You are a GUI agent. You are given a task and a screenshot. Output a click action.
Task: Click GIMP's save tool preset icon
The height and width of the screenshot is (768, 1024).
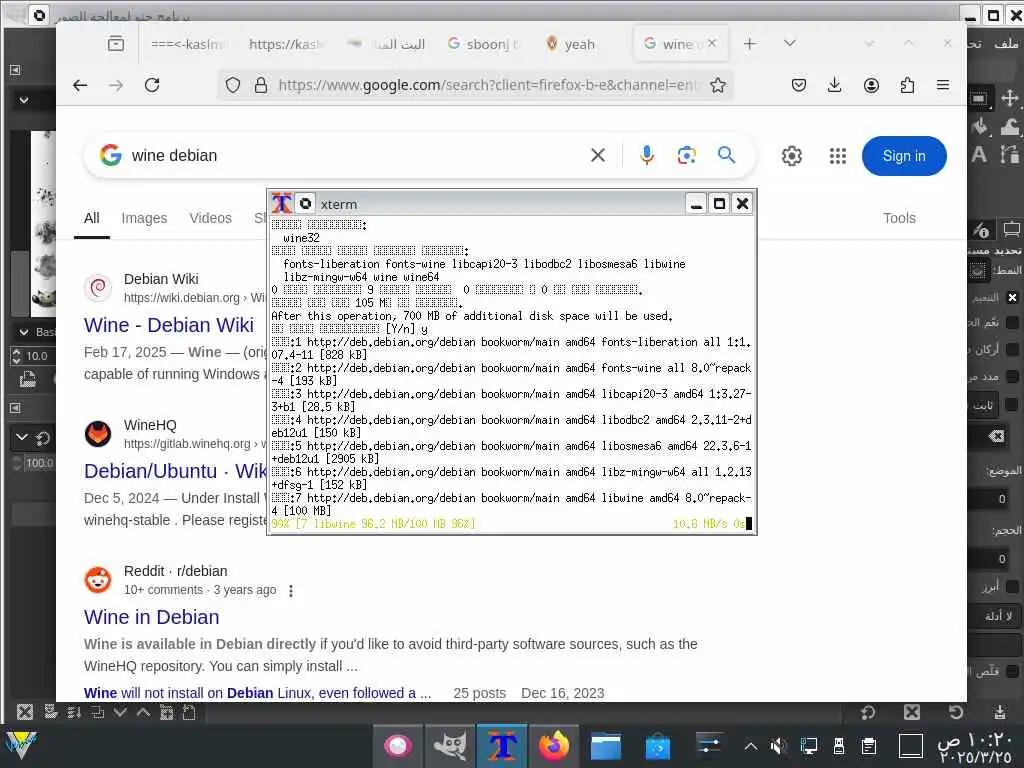coord(999,712)
